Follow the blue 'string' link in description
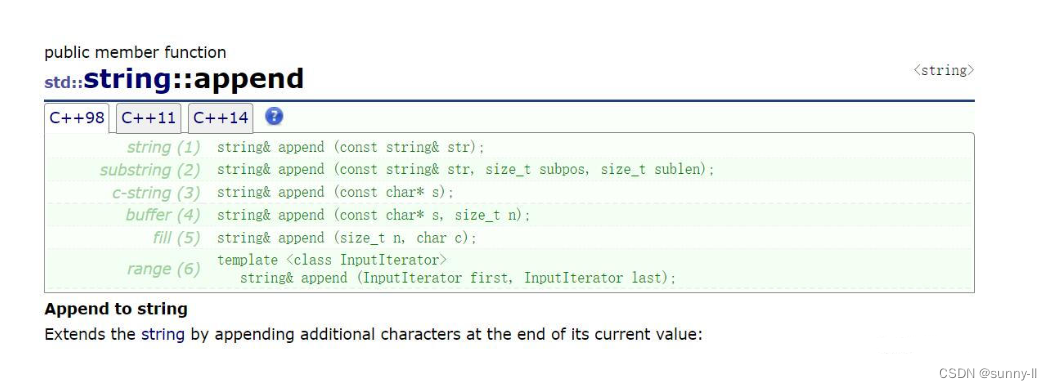This screenshot has height=390, width=1052. tap(162, 334)
